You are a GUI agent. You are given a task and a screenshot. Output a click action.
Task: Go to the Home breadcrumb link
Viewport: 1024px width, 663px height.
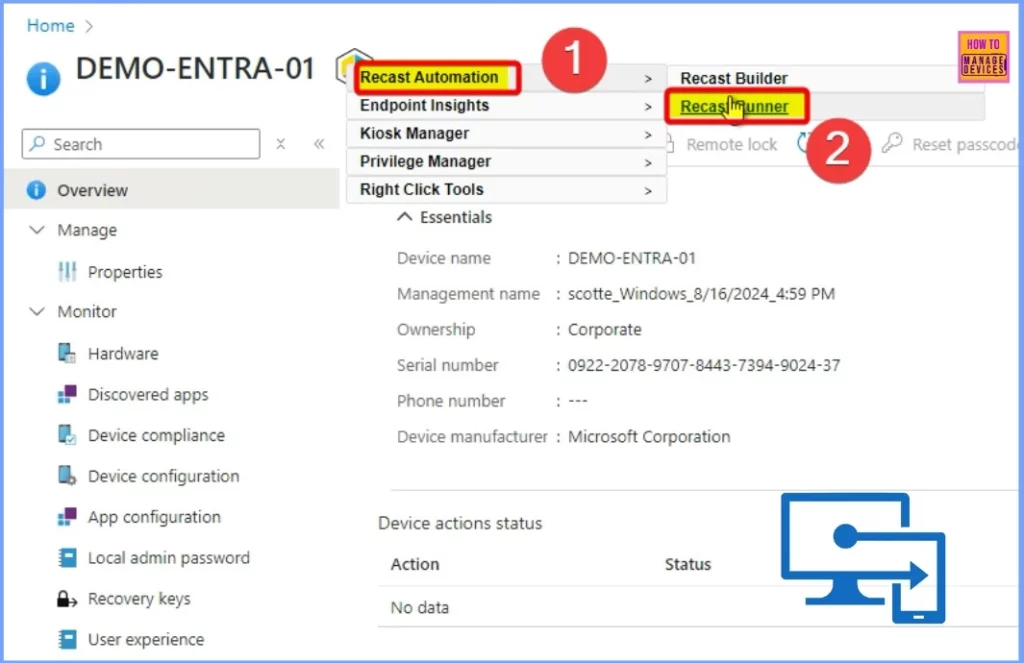click(50, 25)
